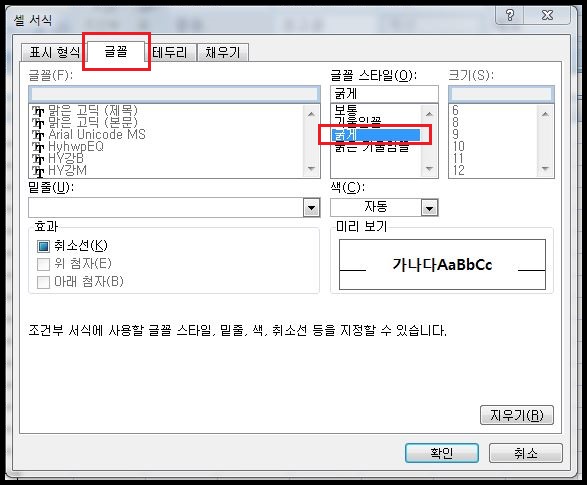Click font style list scroll up arrow

[429, 114]
